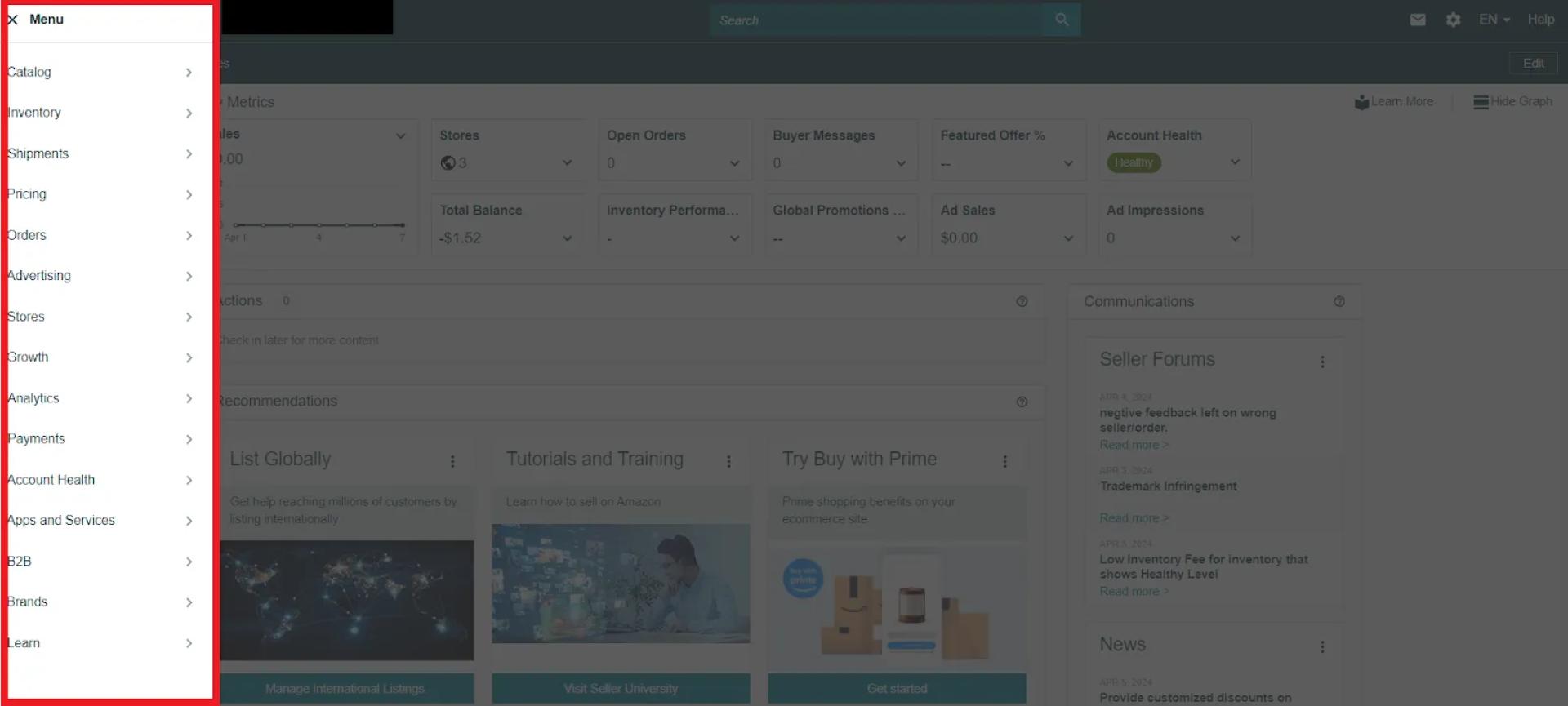The height and width of the screenshot is (706, 1568).
Task: Expand the Payments submenu chevron
Action: click(189, 439)
